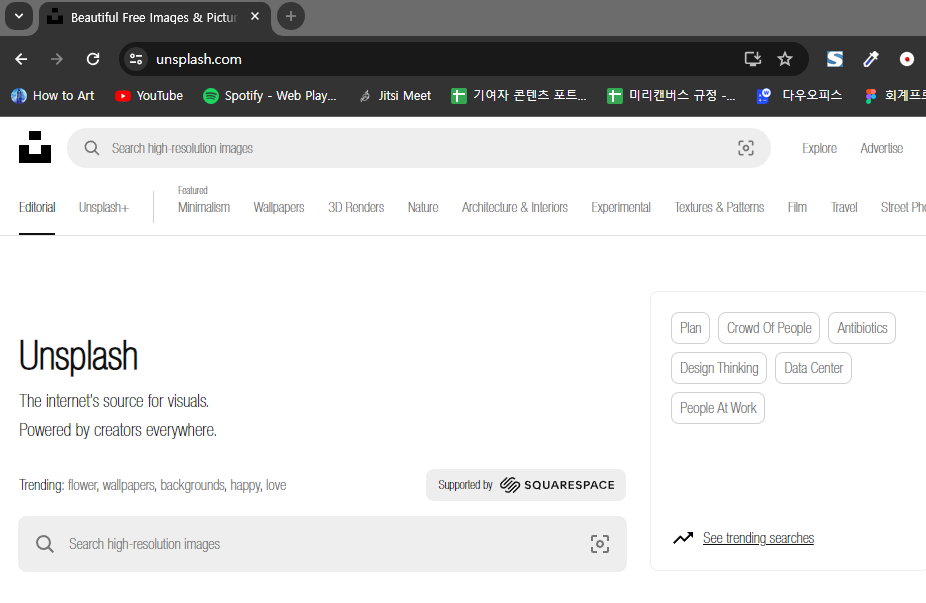Switch to the Unsplash+ tab
This screenshot has width=926, height=603.
point(104,207)
